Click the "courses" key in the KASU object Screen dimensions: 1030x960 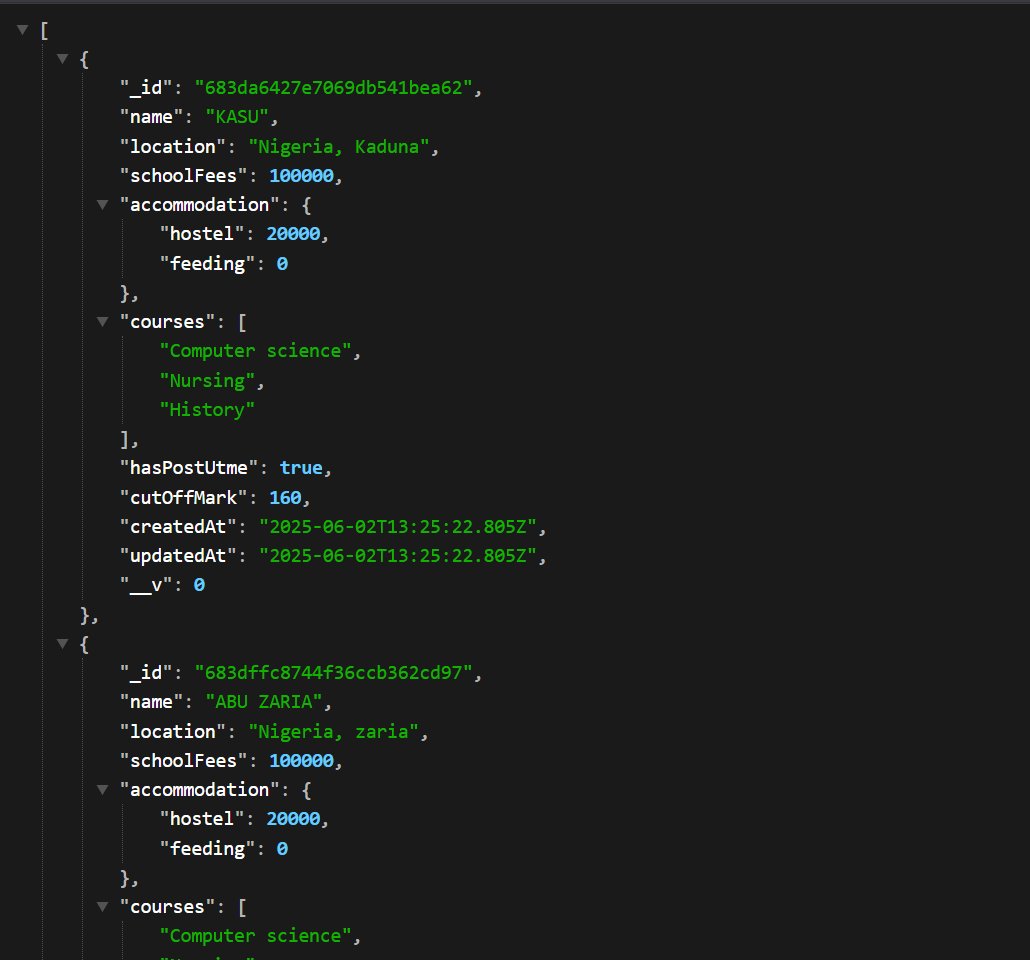coord(168,321)
